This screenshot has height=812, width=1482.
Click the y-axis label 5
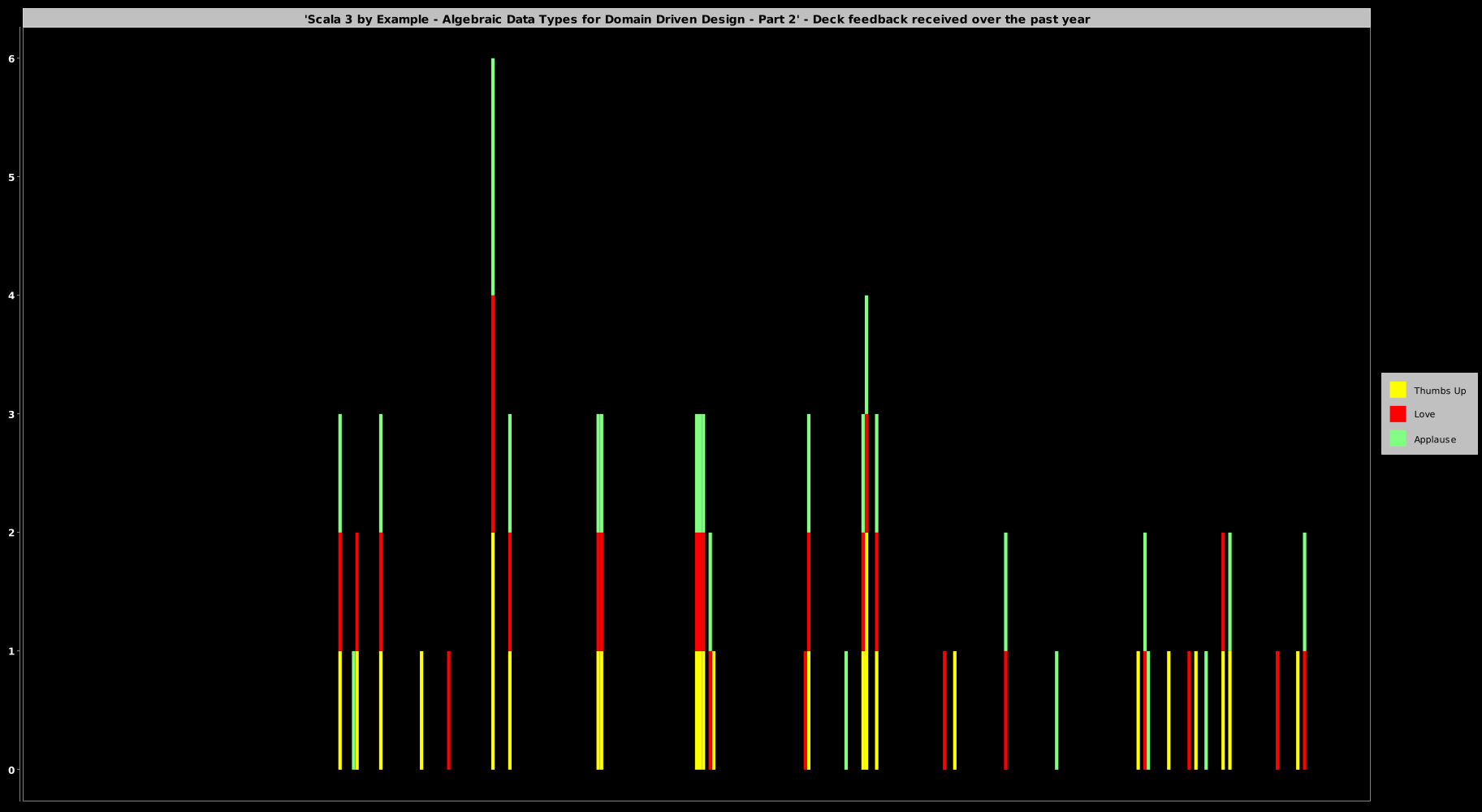[12, 177]
